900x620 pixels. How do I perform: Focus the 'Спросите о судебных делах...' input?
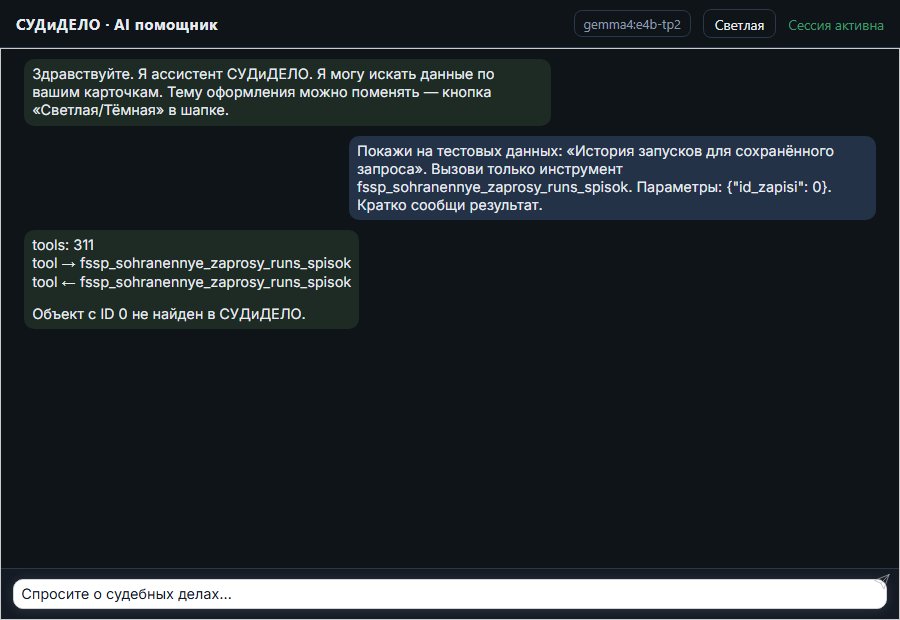(449, 594)
